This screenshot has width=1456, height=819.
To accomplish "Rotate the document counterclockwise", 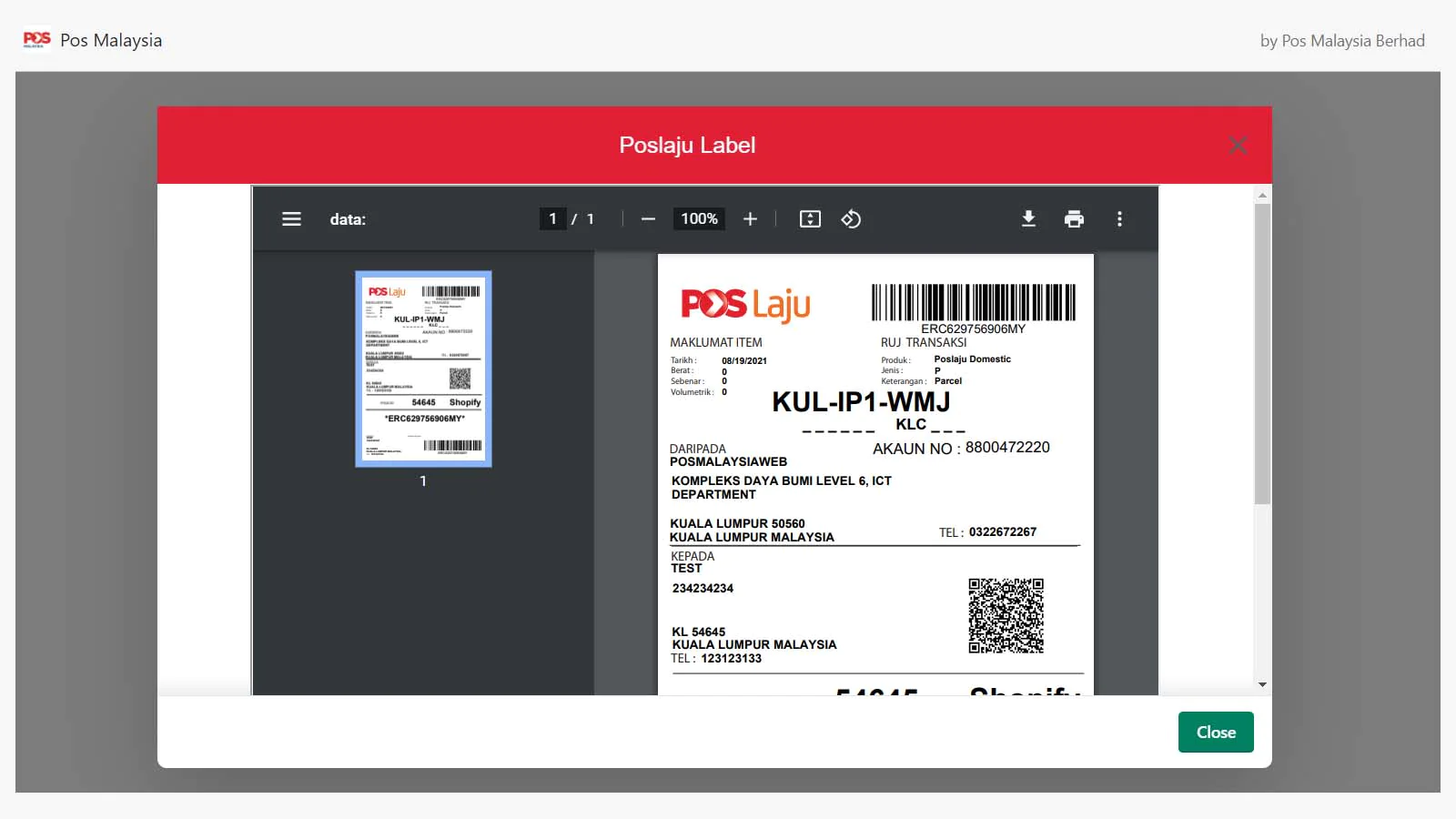I will [x=851, y=219].
